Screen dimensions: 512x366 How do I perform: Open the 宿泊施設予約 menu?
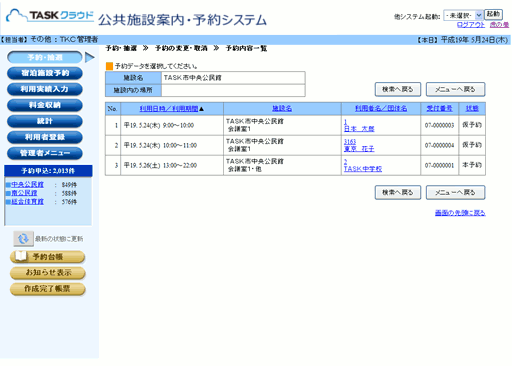45,73
